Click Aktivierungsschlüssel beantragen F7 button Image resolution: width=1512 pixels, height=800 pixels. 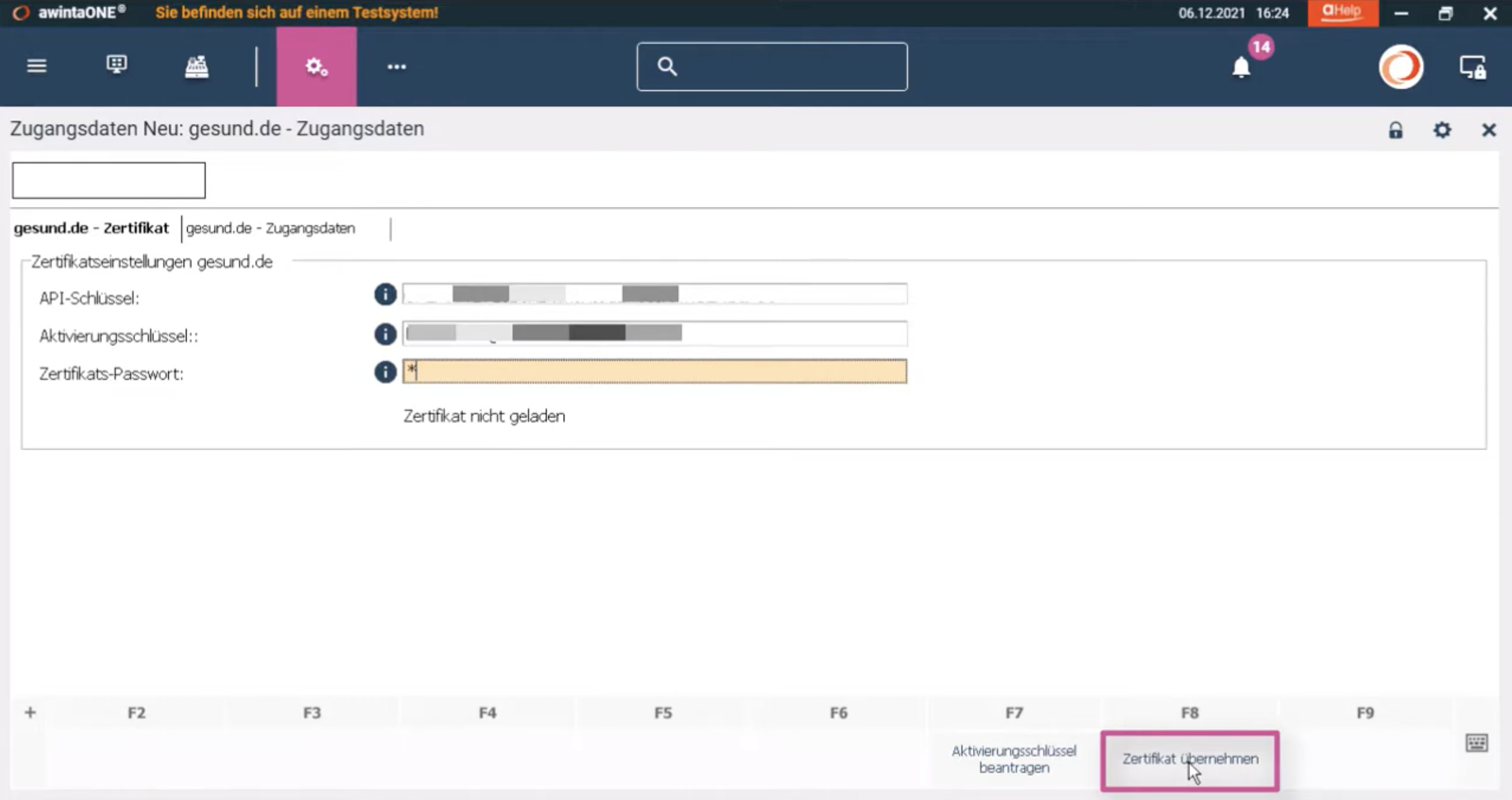coord(1014,759)
